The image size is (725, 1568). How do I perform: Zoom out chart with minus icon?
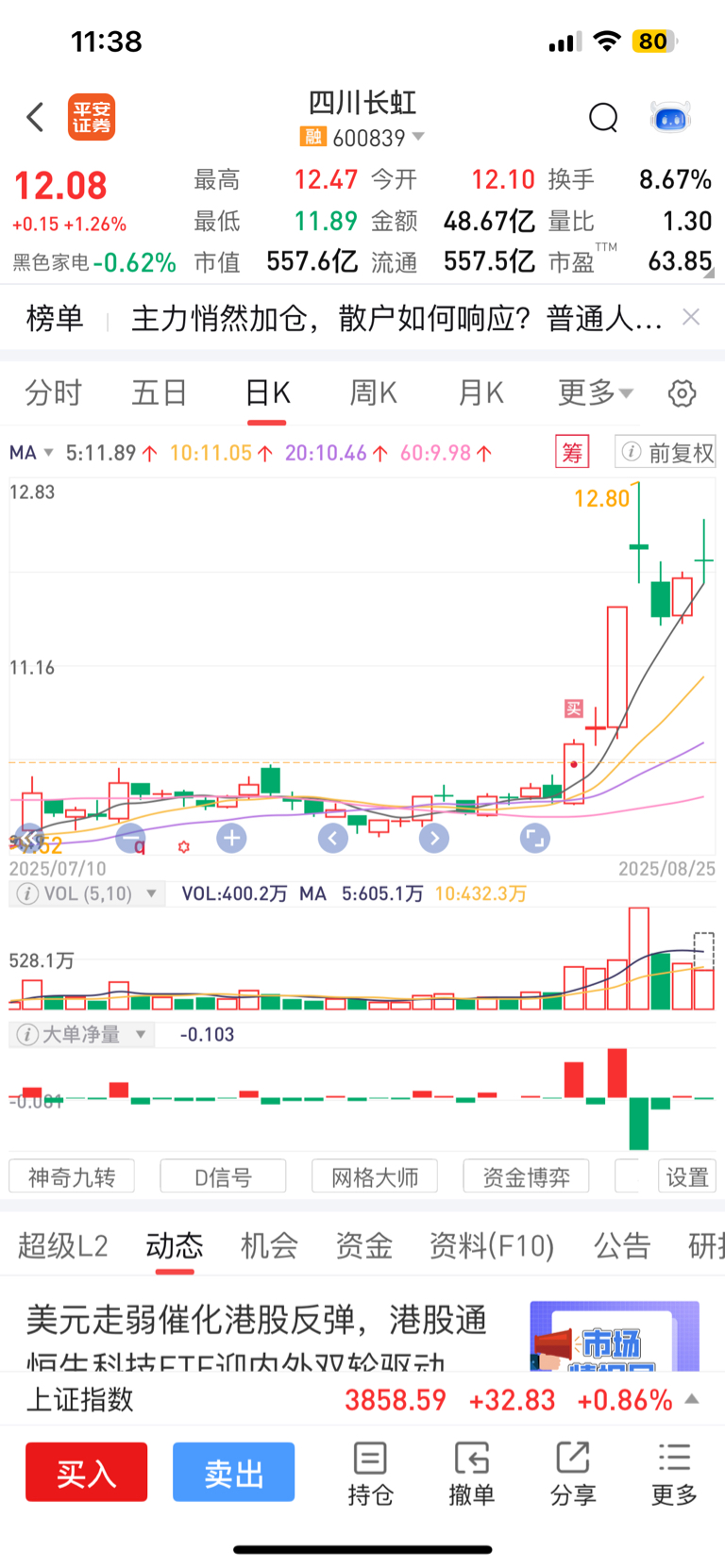click(x=131, y=838)
